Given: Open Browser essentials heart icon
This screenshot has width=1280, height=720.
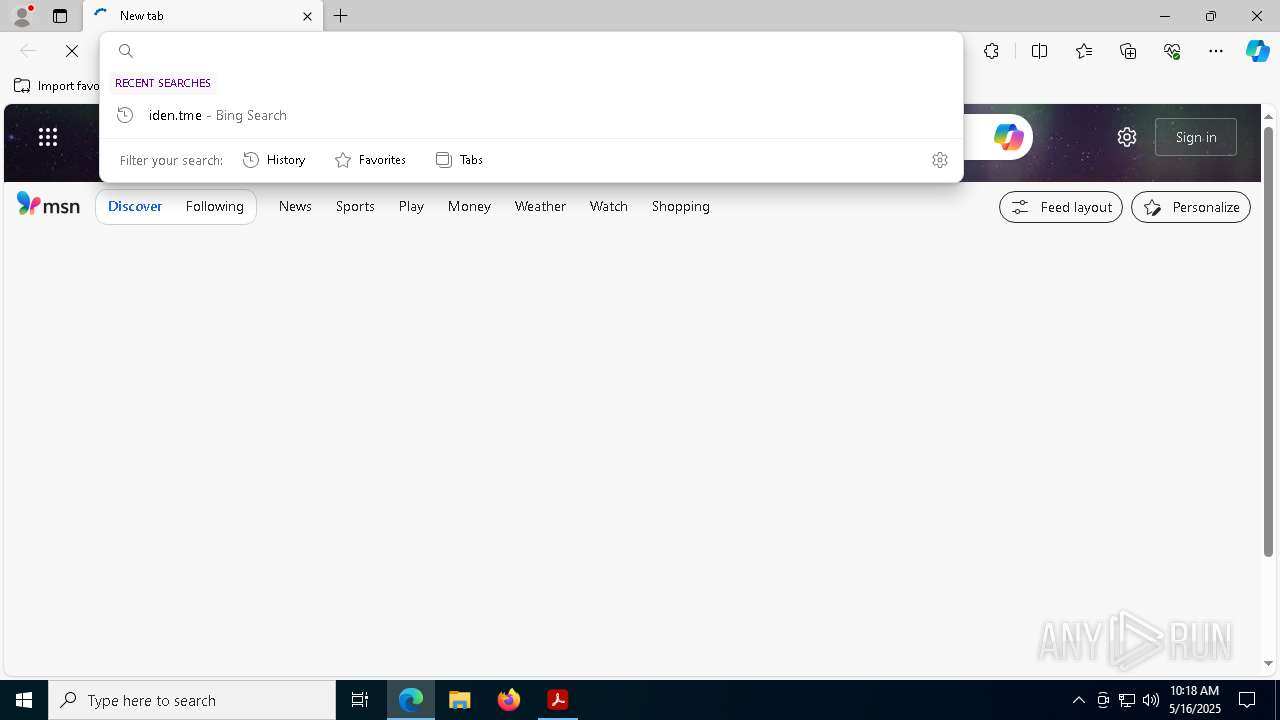Looking at the screenshot, I should click(1172, 51).
